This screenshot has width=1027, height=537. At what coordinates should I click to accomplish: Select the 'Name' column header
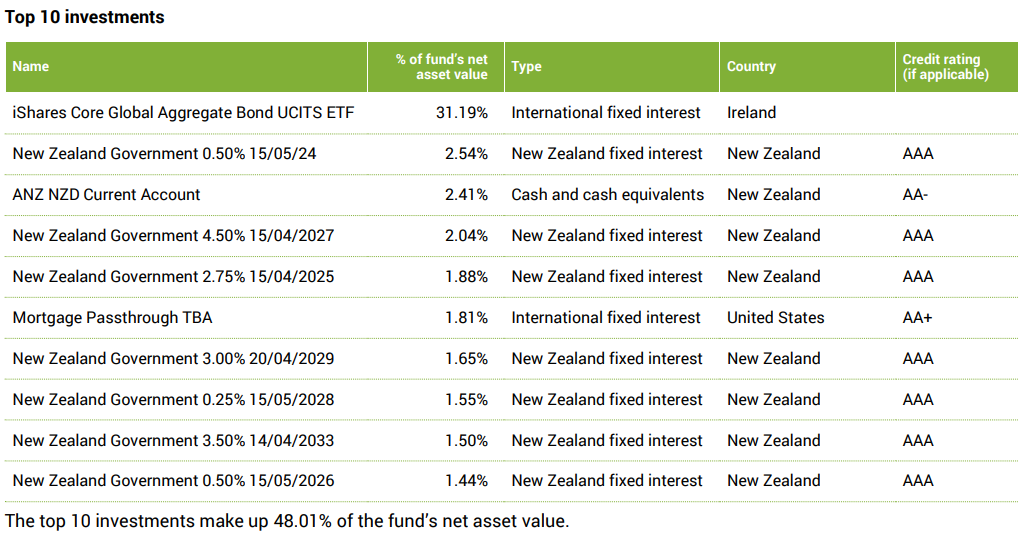[x=31, y=66]
